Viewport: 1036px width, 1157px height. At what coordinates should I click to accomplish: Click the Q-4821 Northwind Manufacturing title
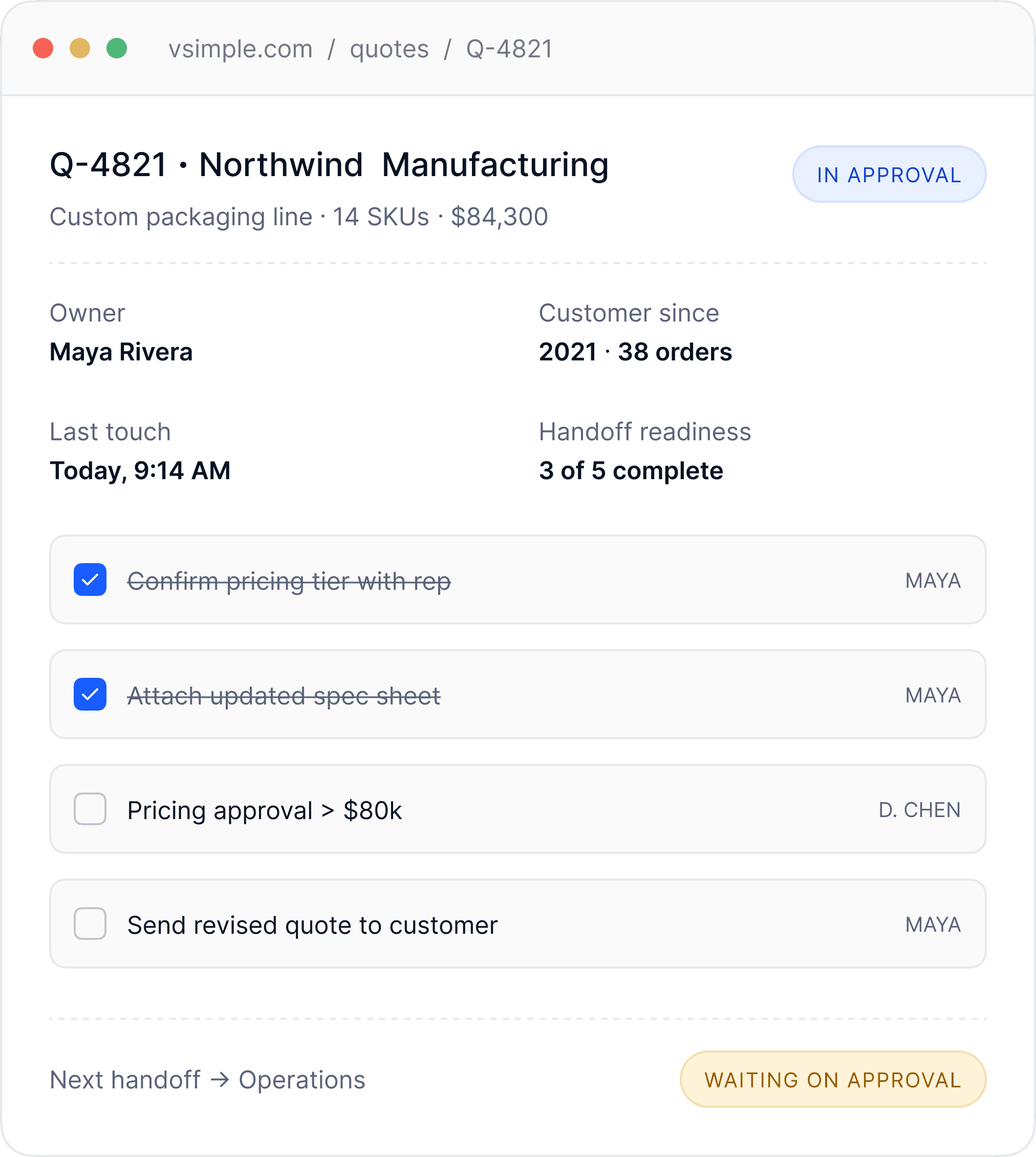pos(329,165)
